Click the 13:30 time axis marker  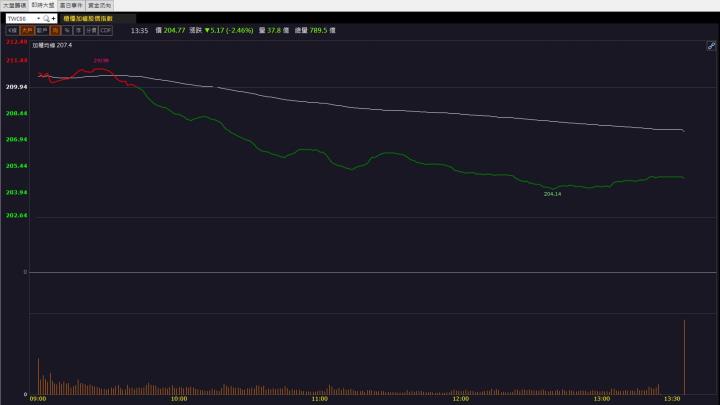click(x=672, y=399)
